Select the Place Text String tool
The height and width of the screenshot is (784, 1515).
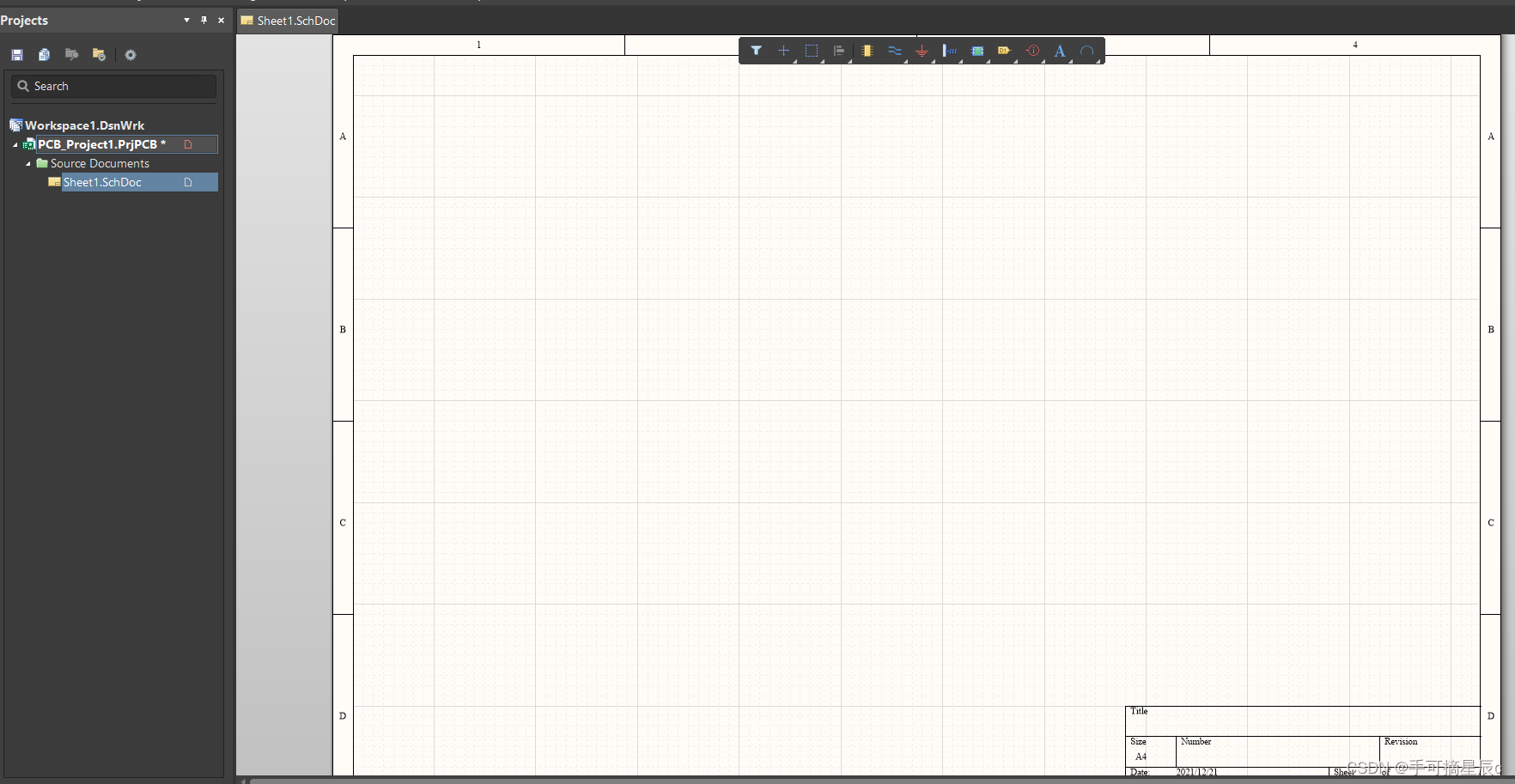[1060, 51]
